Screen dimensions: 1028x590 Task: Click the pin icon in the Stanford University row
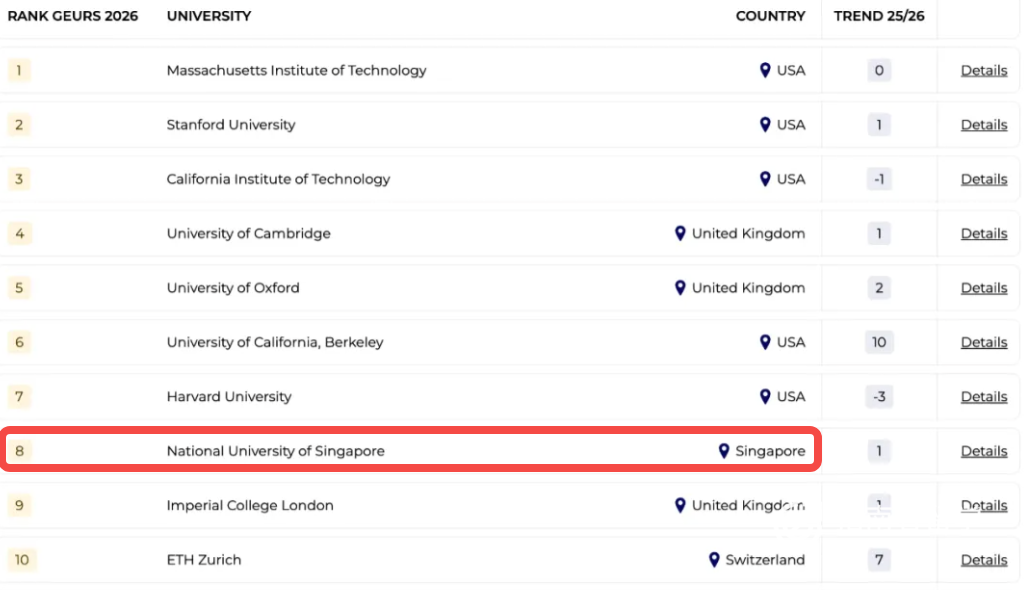[765, 125]
